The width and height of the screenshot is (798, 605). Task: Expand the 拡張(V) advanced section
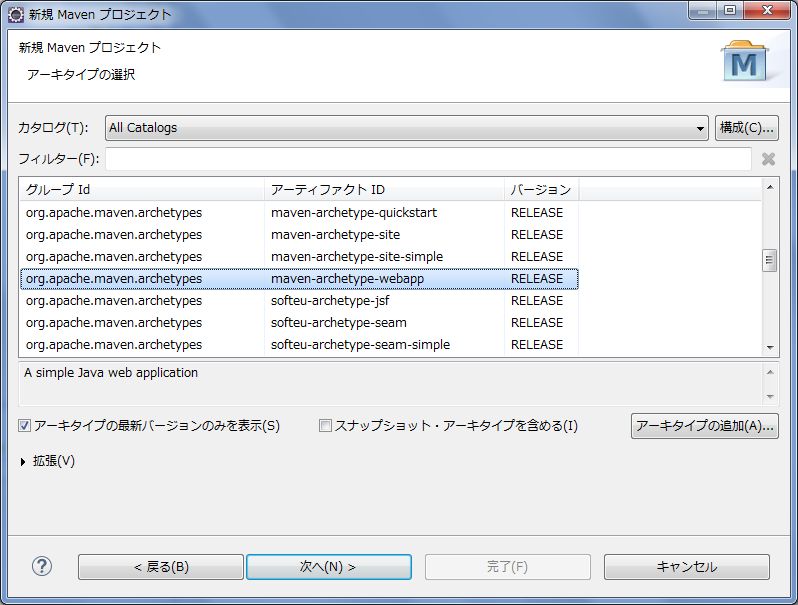click(23, 462)
